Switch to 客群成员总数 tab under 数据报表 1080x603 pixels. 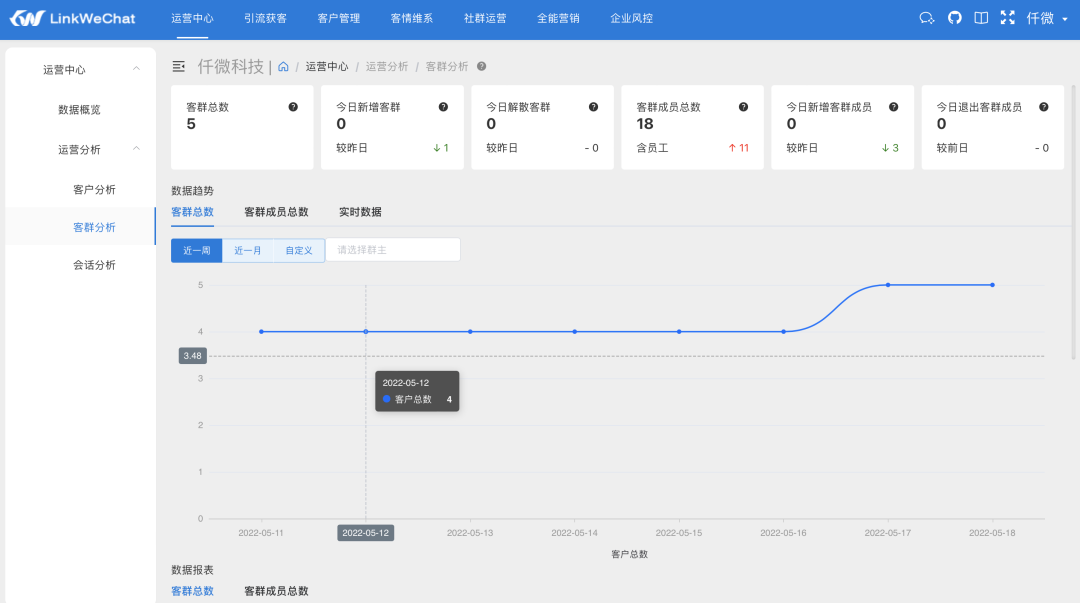point(276,591)
